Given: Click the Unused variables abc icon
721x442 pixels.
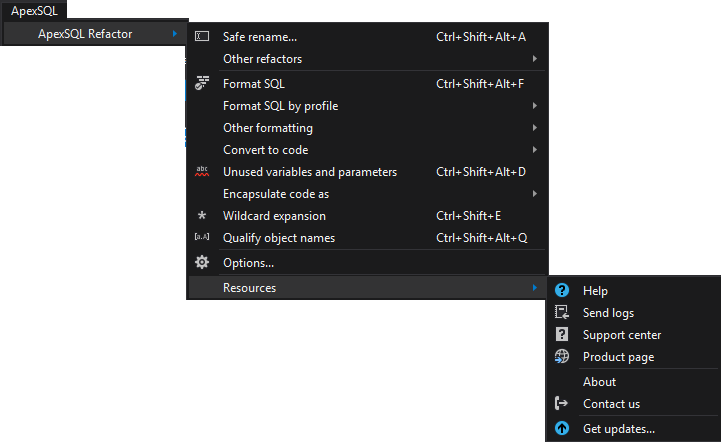Looking at the screenshot, I should pos(202,171).
